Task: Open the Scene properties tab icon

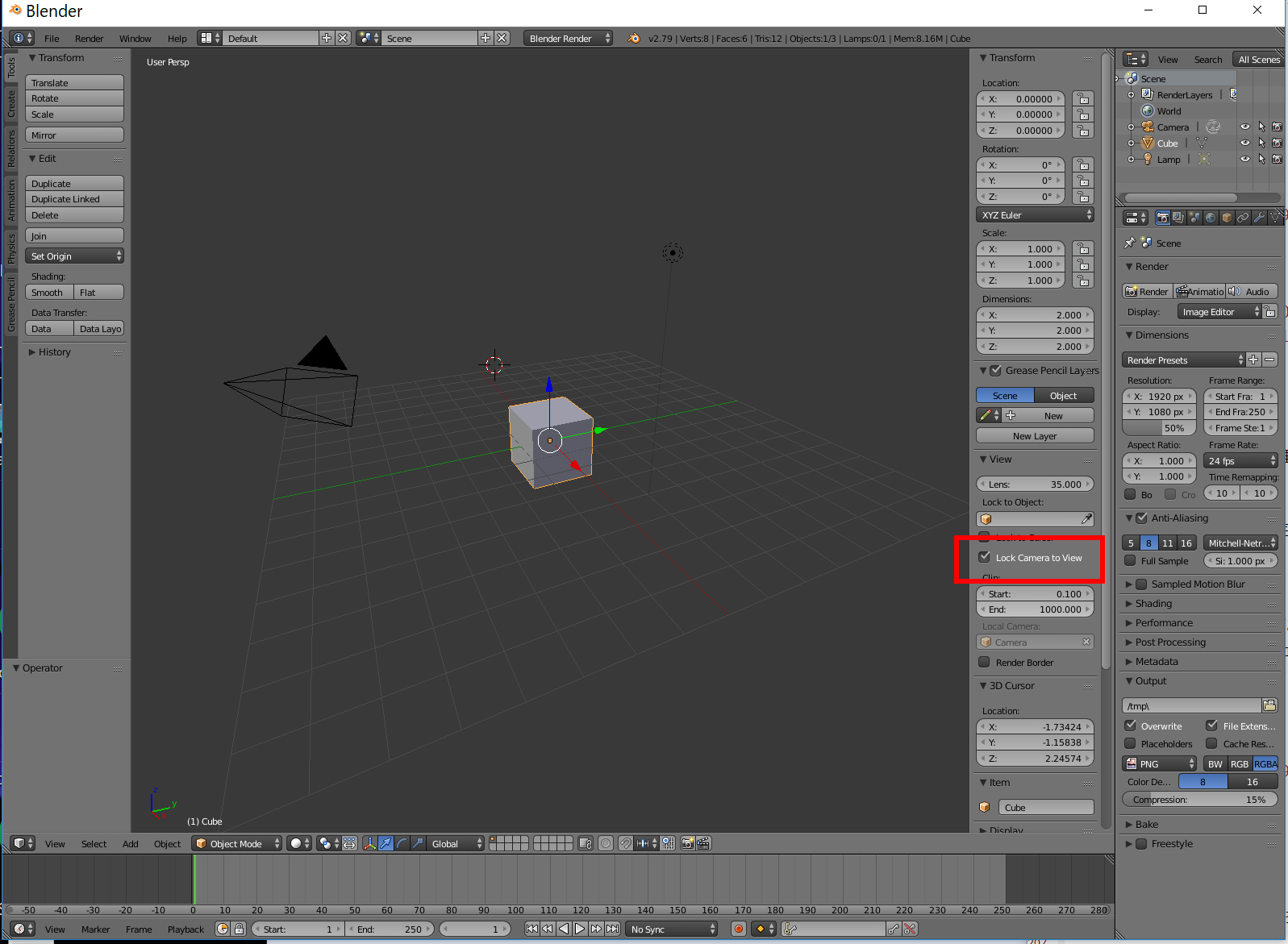Action: point(1194,218)
